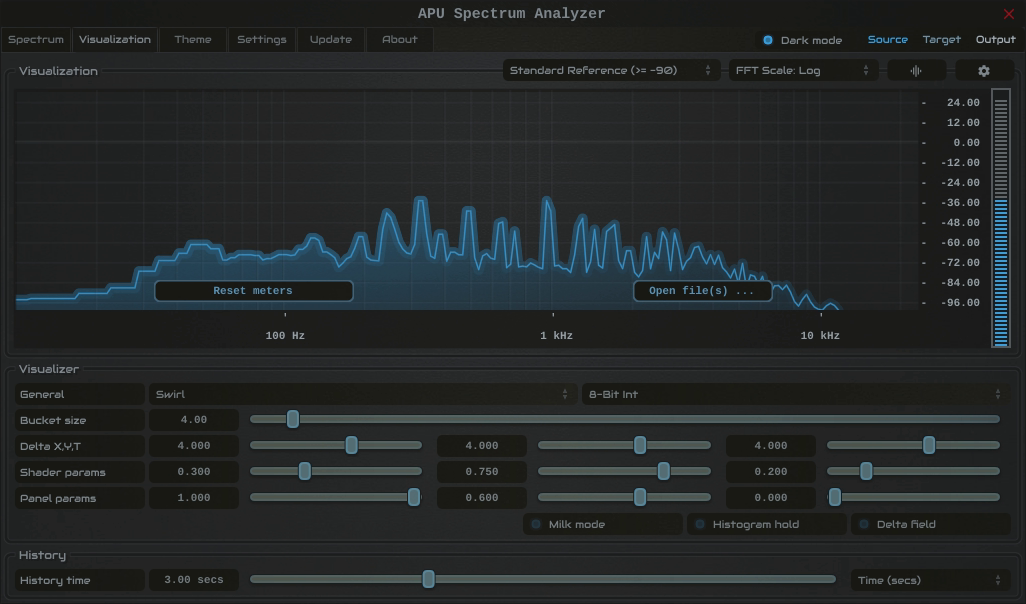Viewport: 1026px width, 604px height.
Task: Click the waveform icon button
Action: 916,71
